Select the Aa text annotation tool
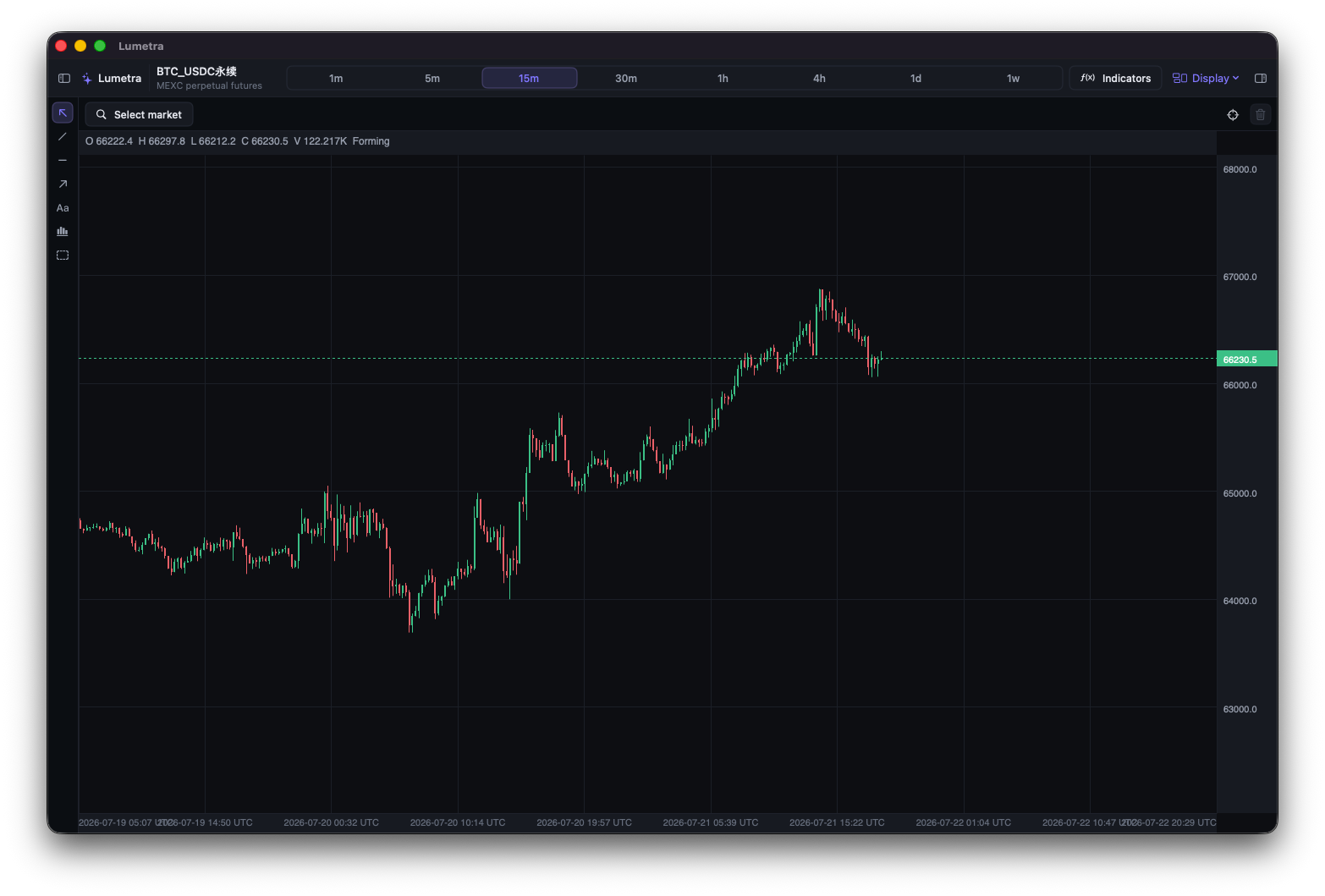 [x=63, y=208]
